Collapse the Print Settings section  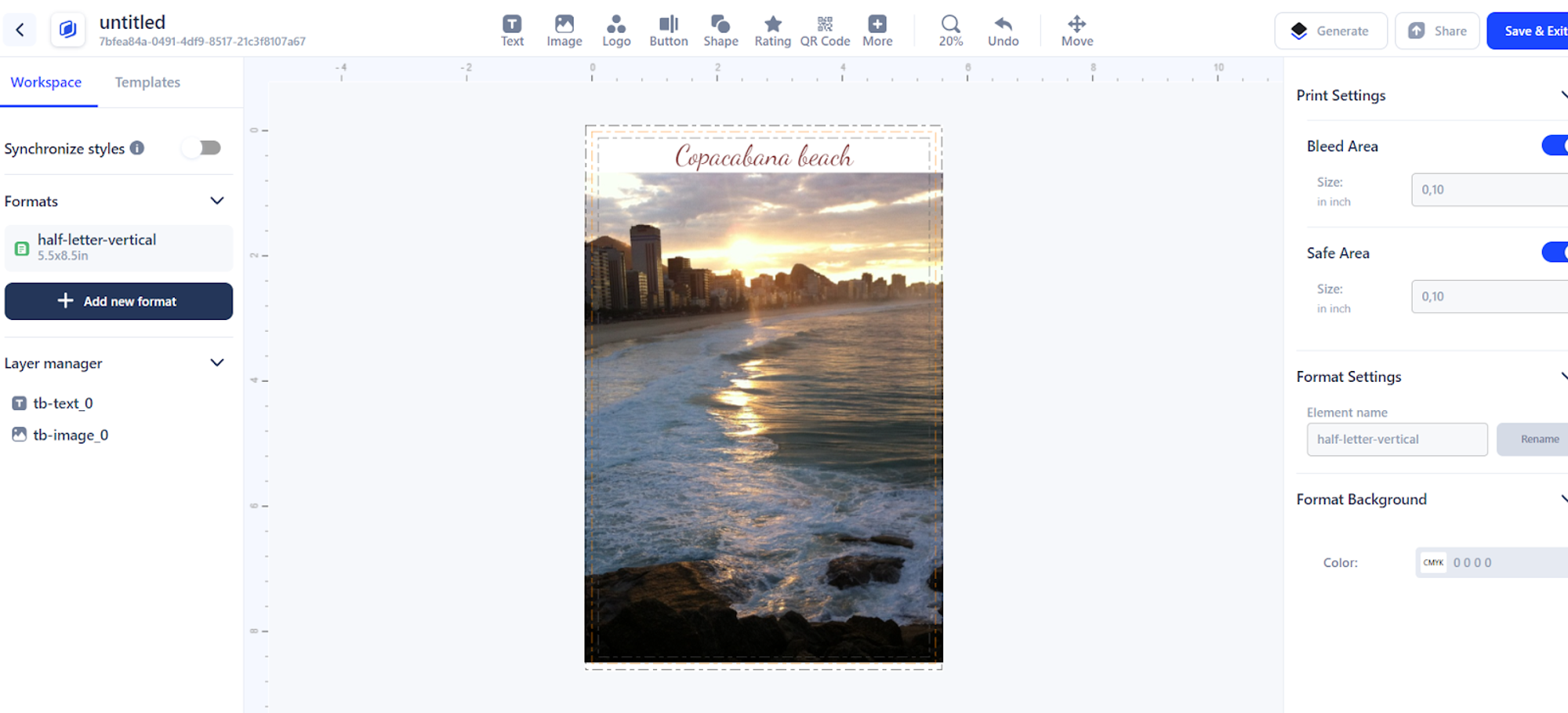[x=1563, y=95]
